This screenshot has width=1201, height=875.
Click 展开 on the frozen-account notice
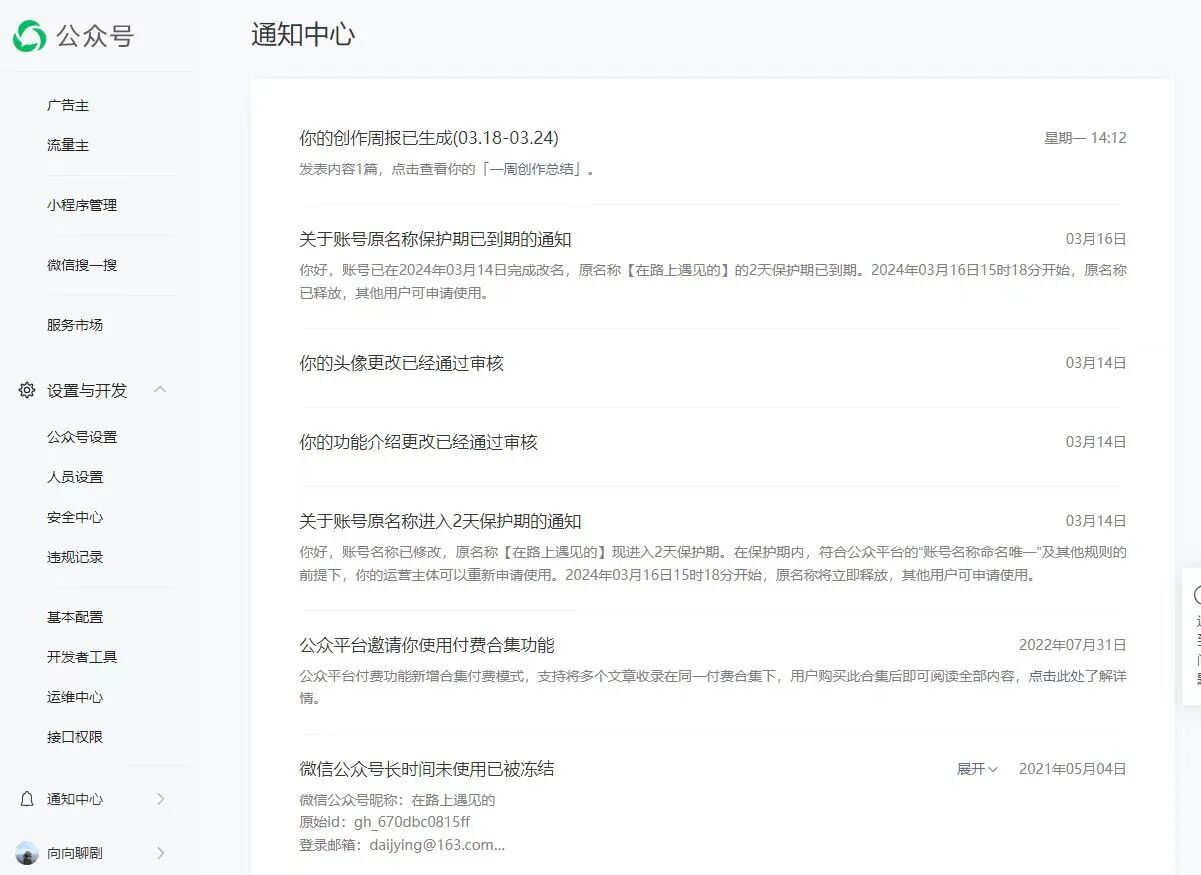pyautogui.click(x=977, y=769)
